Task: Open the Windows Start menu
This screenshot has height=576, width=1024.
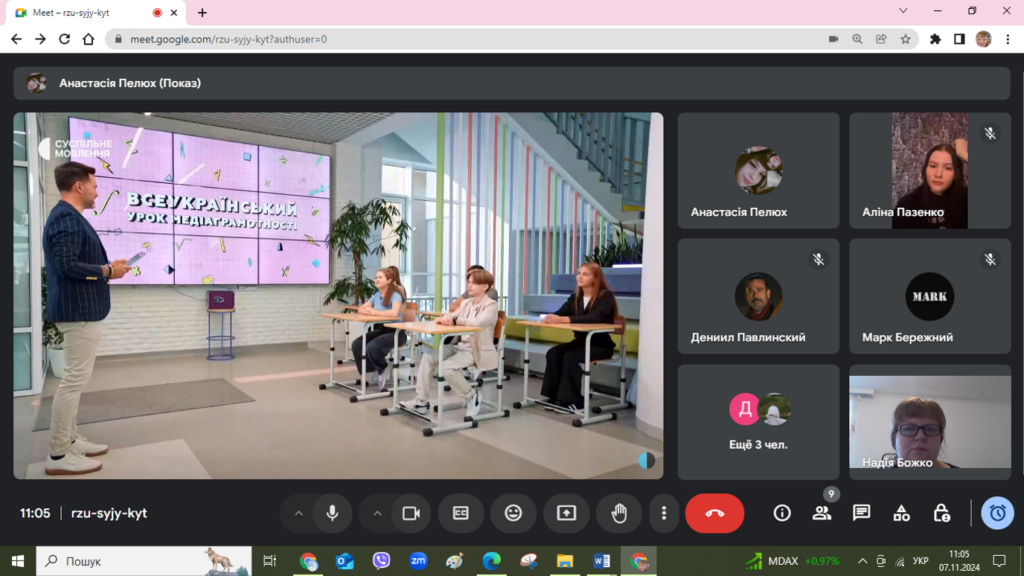Action: tap(18, 561)
